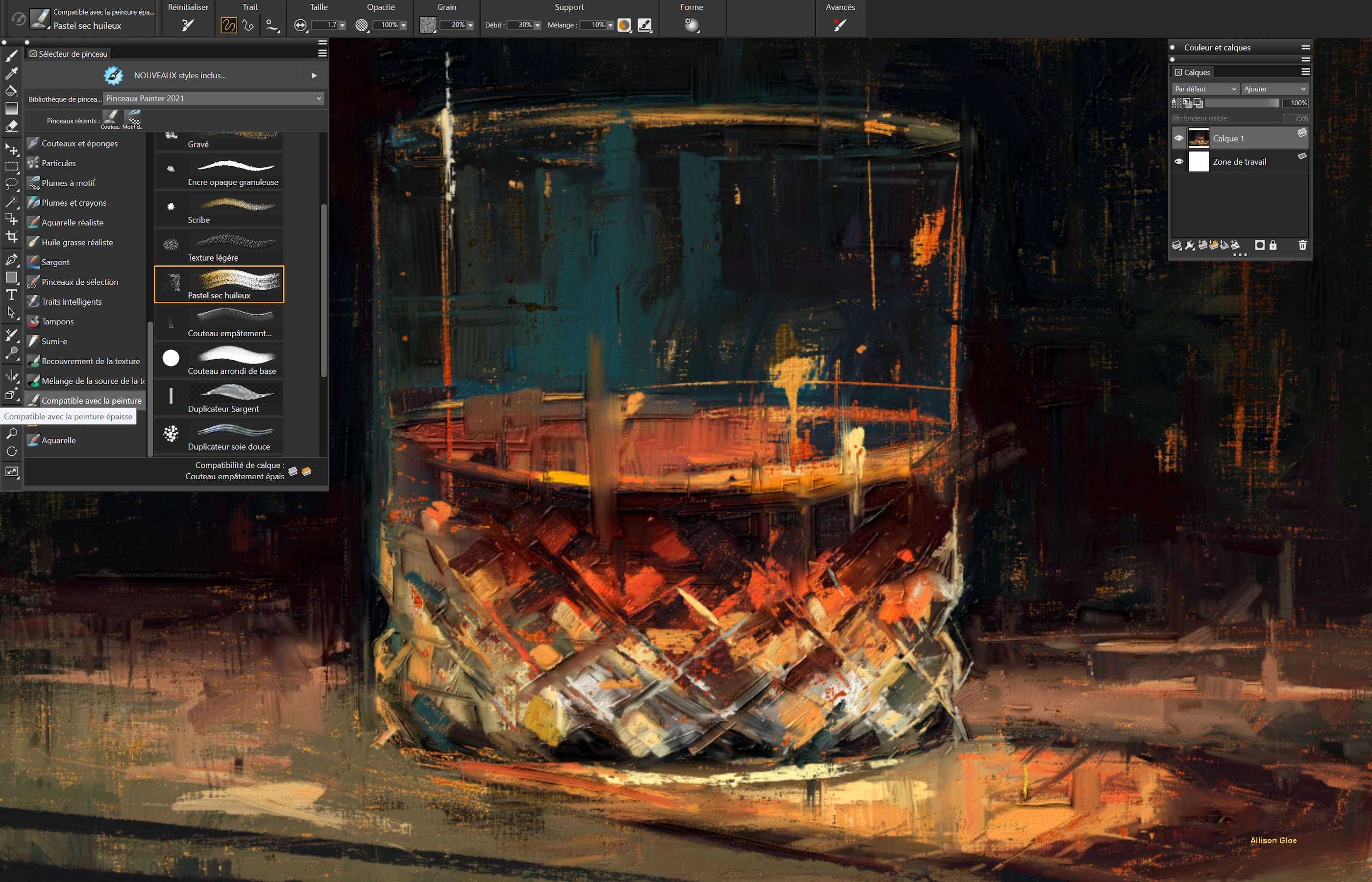Select the Text tool

(x=11, y=295)
